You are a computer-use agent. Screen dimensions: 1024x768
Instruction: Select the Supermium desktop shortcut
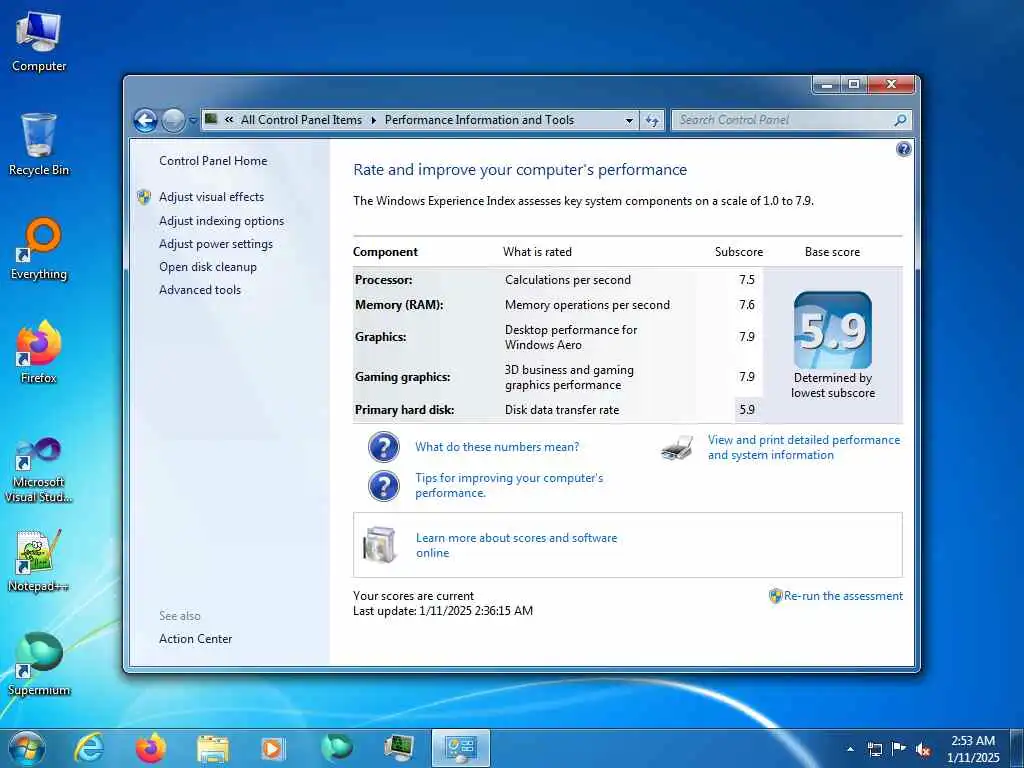pyautogui.click(x=39, y=664)
